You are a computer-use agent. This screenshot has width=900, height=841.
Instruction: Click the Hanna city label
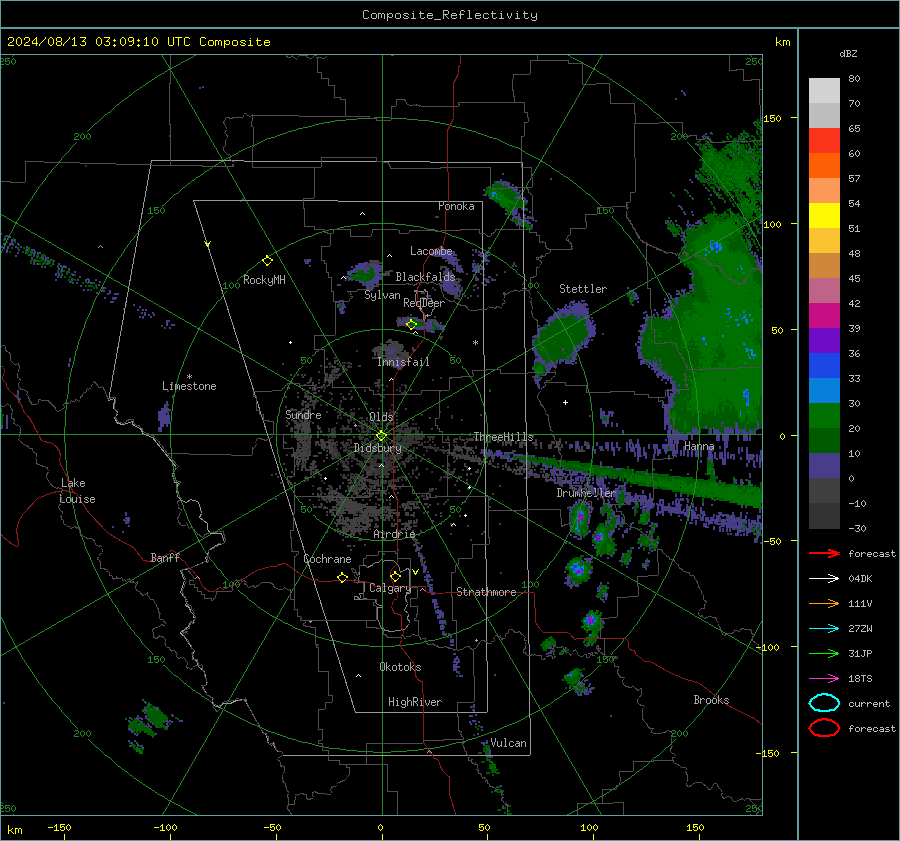click(x=699, y=446)
